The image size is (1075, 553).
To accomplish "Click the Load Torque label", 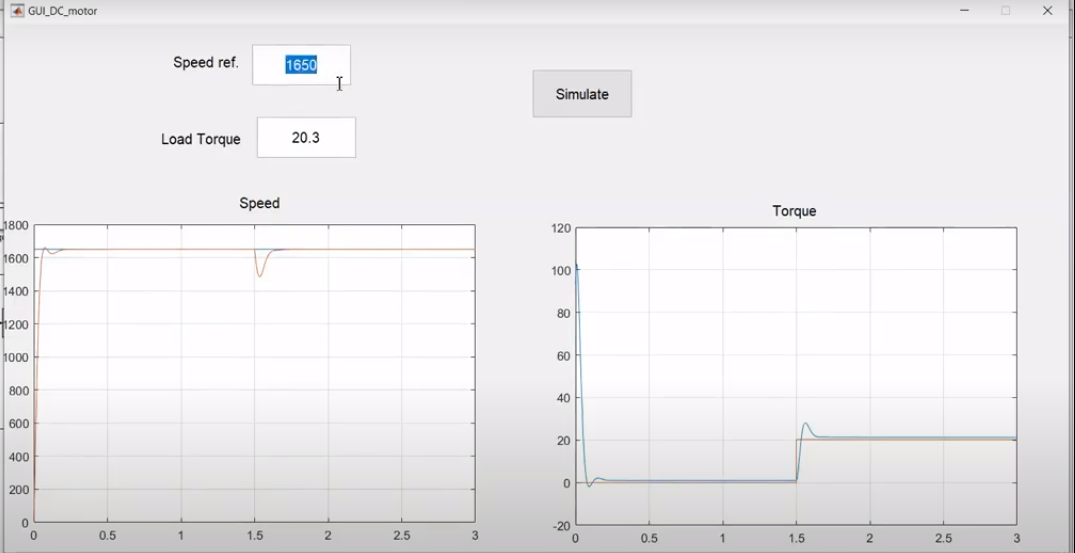I will [201, 139].
